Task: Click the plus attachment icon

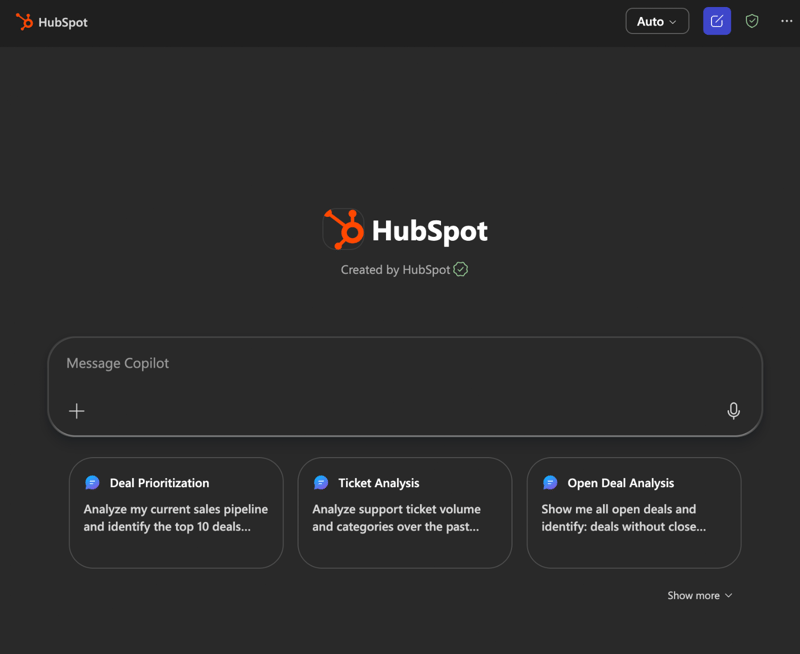Action: click(76, 411)
